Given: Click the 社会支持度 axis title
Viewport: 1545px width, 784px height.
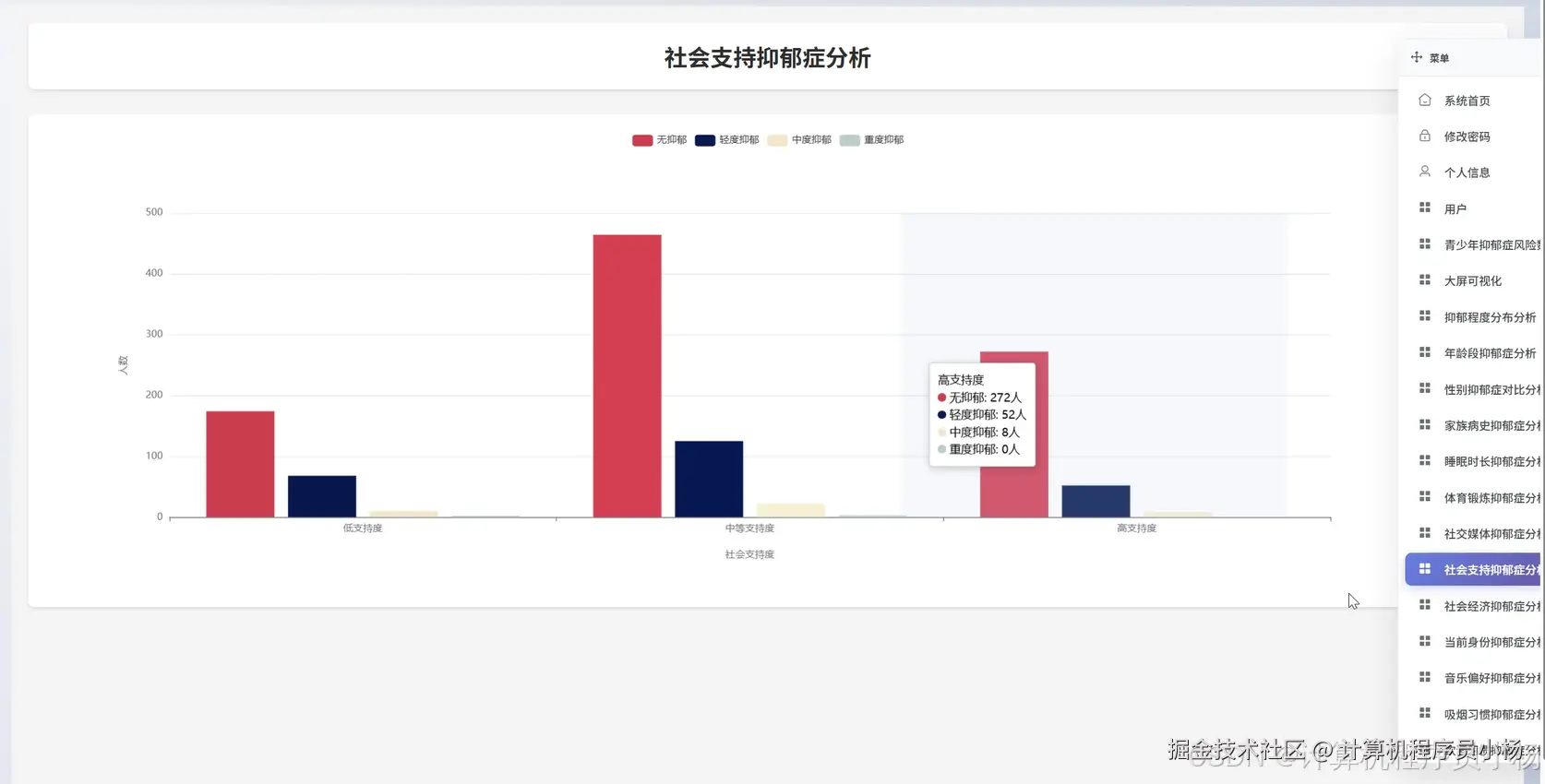Looking at the screenshot, I should (749, 554).
